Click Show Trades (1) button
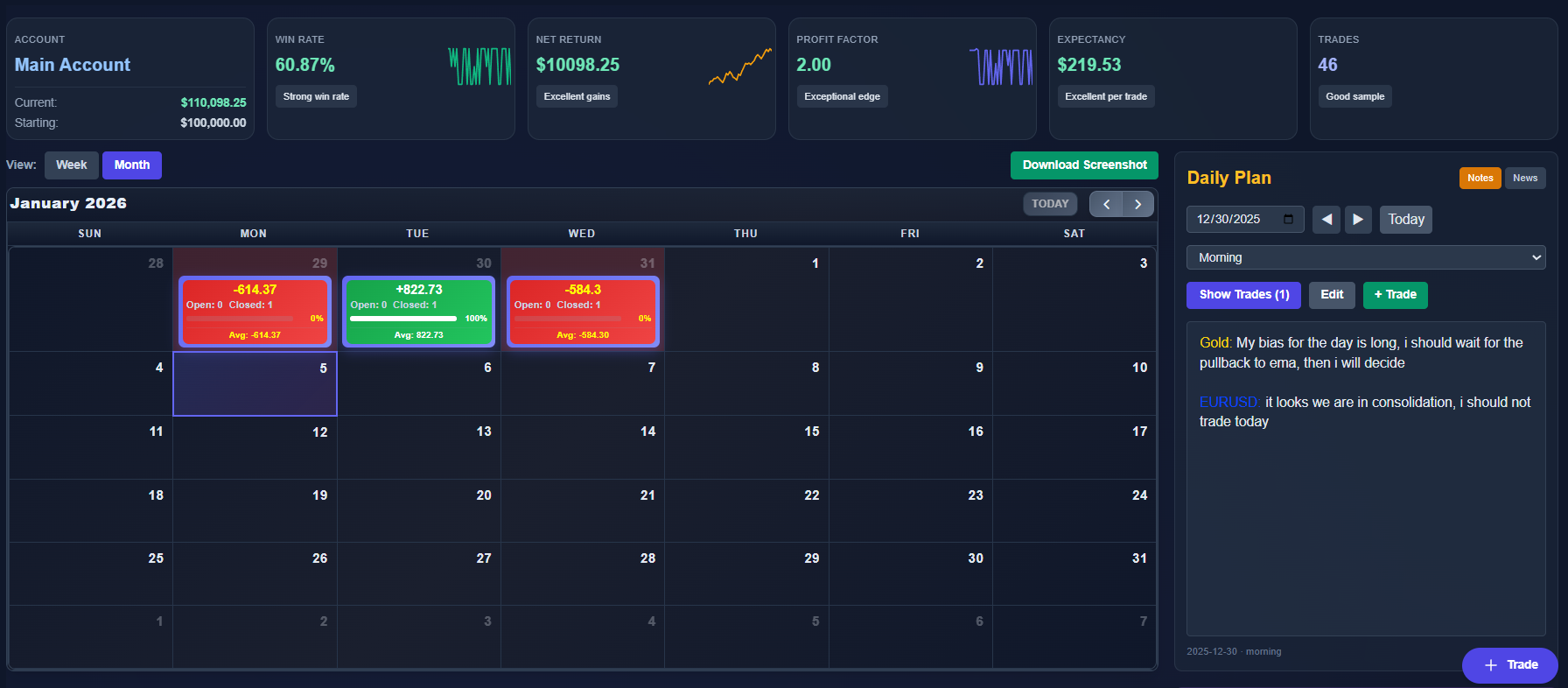The image size is (1568, 688). click(x=1243, y=295)
